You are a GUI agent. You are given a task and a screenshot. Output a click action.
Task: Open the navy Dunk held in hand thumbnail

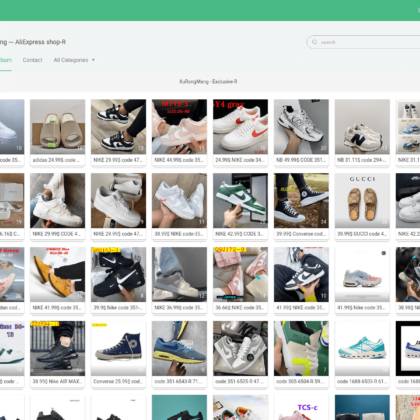tap(301, 274)
